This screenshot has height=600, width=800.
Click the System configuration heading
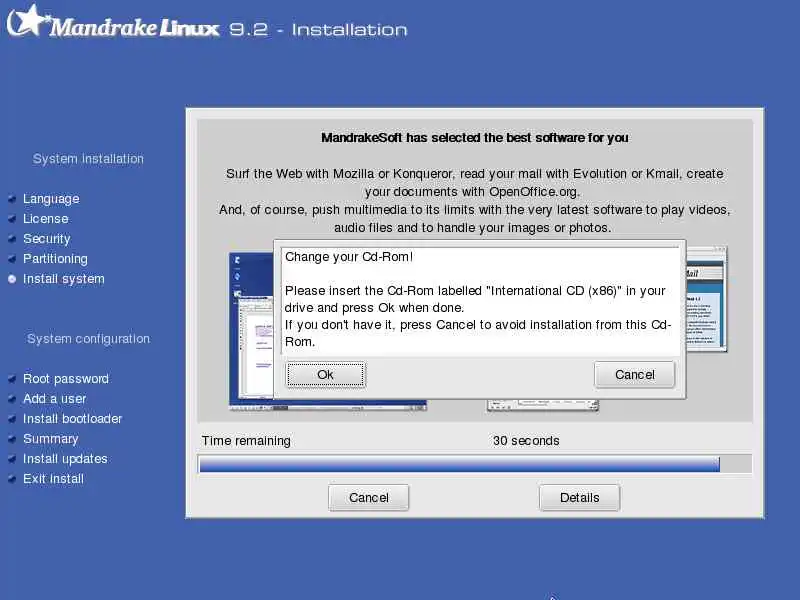(x=88, y=339)
